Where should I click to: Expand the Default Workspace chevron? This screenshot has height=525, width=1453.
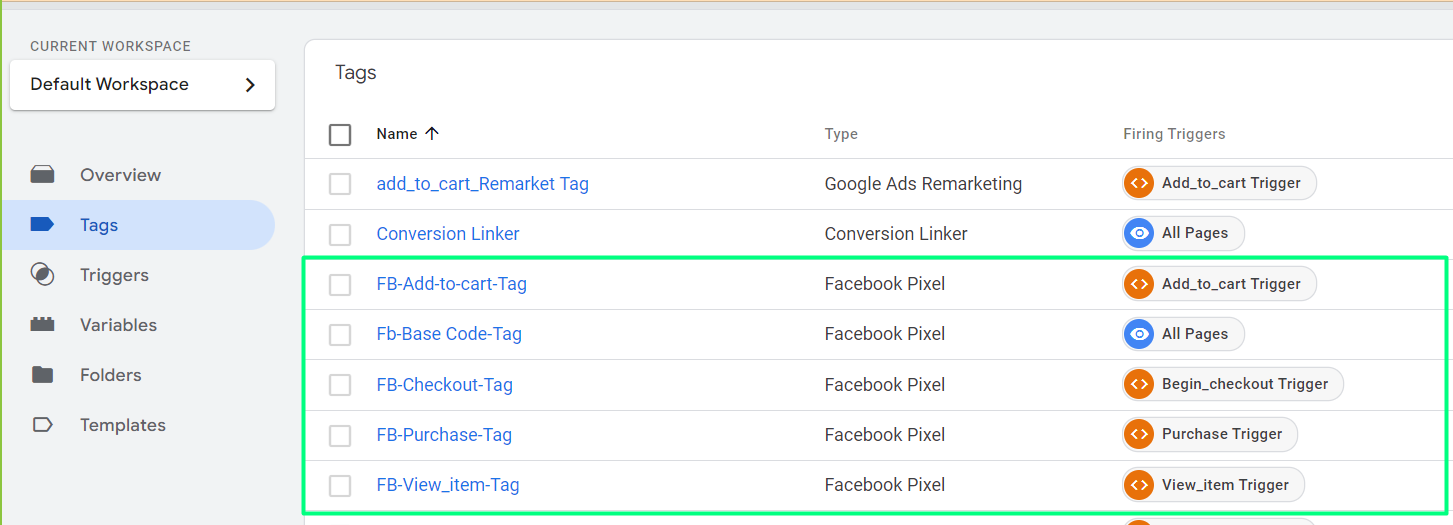click(250, 85)
